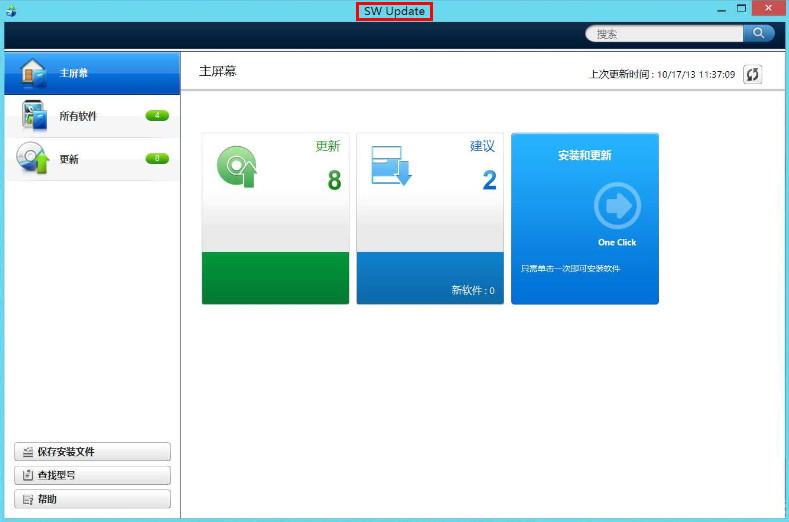This screenshot has width=789, height=522.
Task: Select 主屏幕 in the sidebar
Action: click(92, 73)
